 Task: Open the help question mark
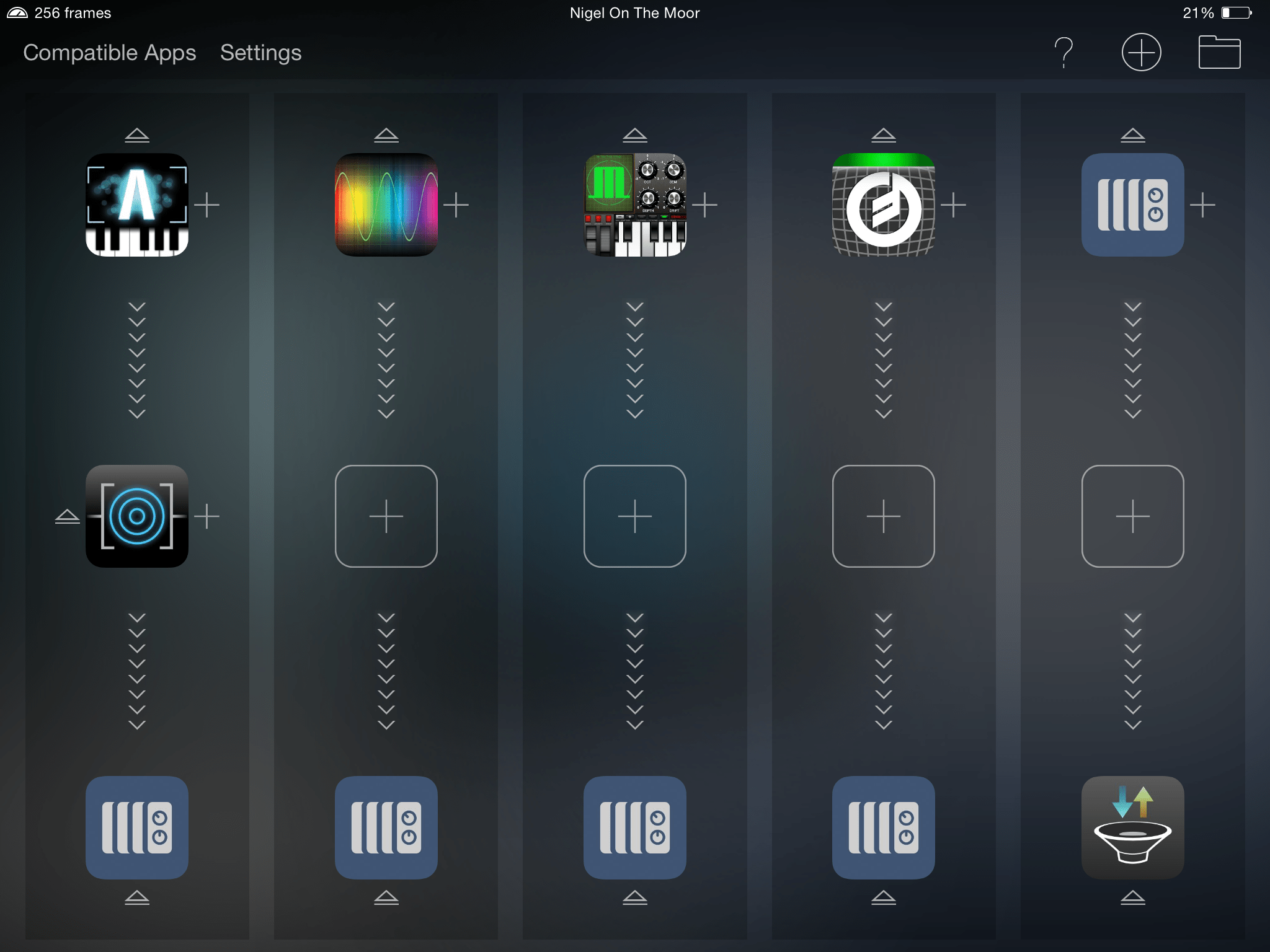[x=1064, y=52]
